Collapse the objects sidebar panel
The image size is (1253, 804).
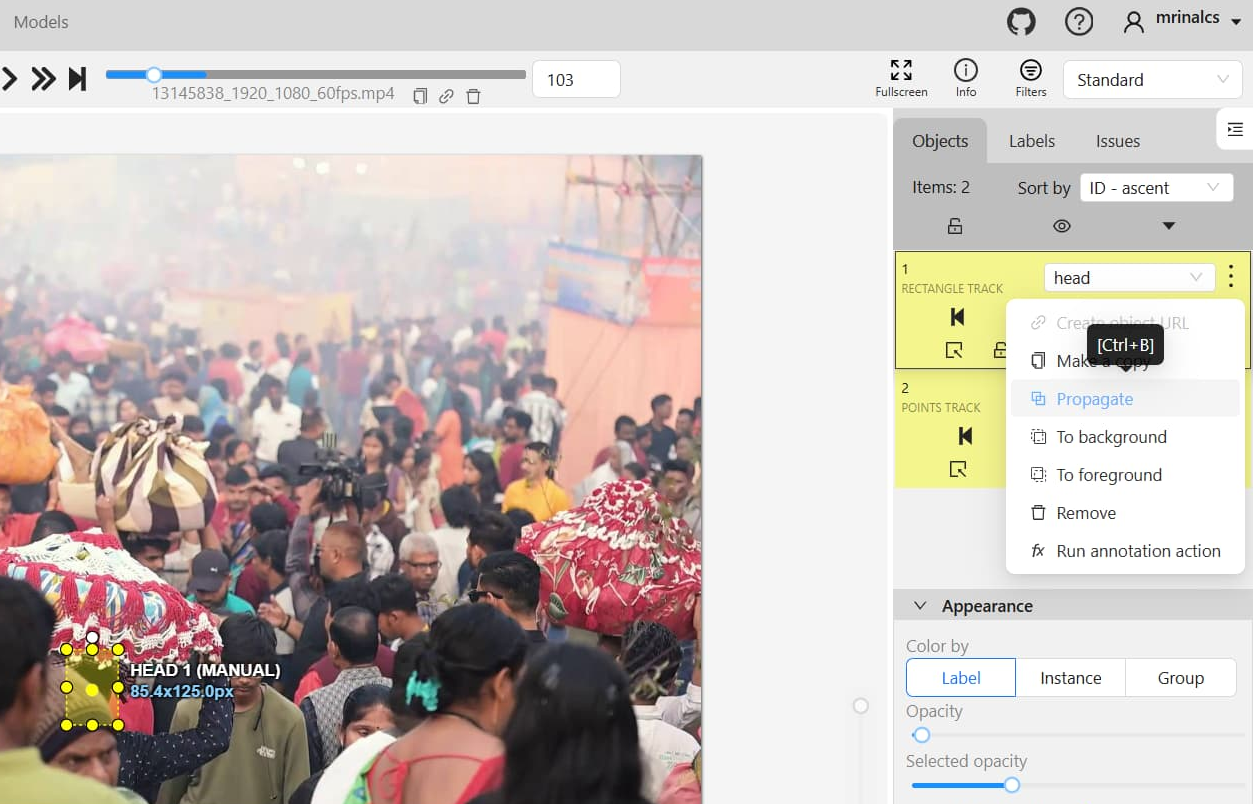coord(1235,129)
